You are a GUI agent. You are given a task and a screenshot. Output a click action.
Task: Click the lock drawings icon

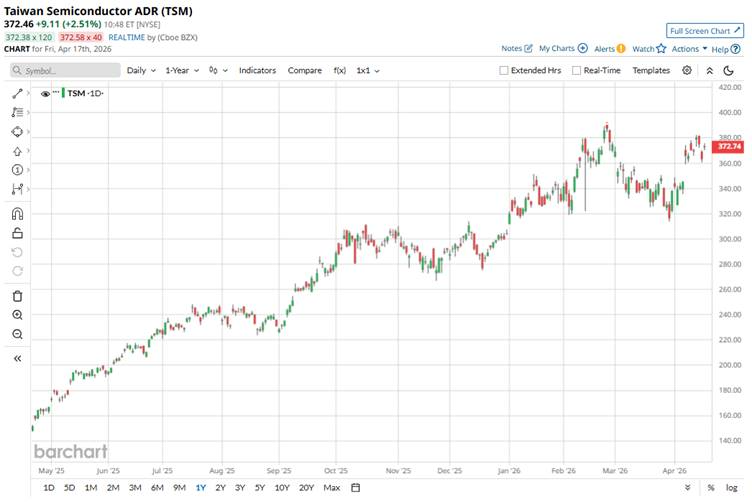(x=17, y=233)
